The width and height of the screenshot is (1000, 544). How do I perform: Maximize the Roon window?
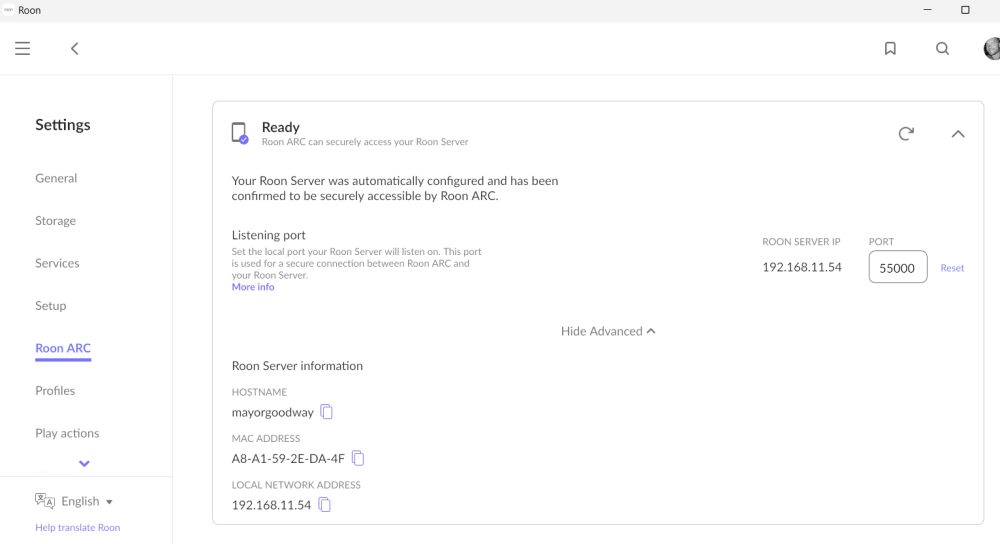965,10
